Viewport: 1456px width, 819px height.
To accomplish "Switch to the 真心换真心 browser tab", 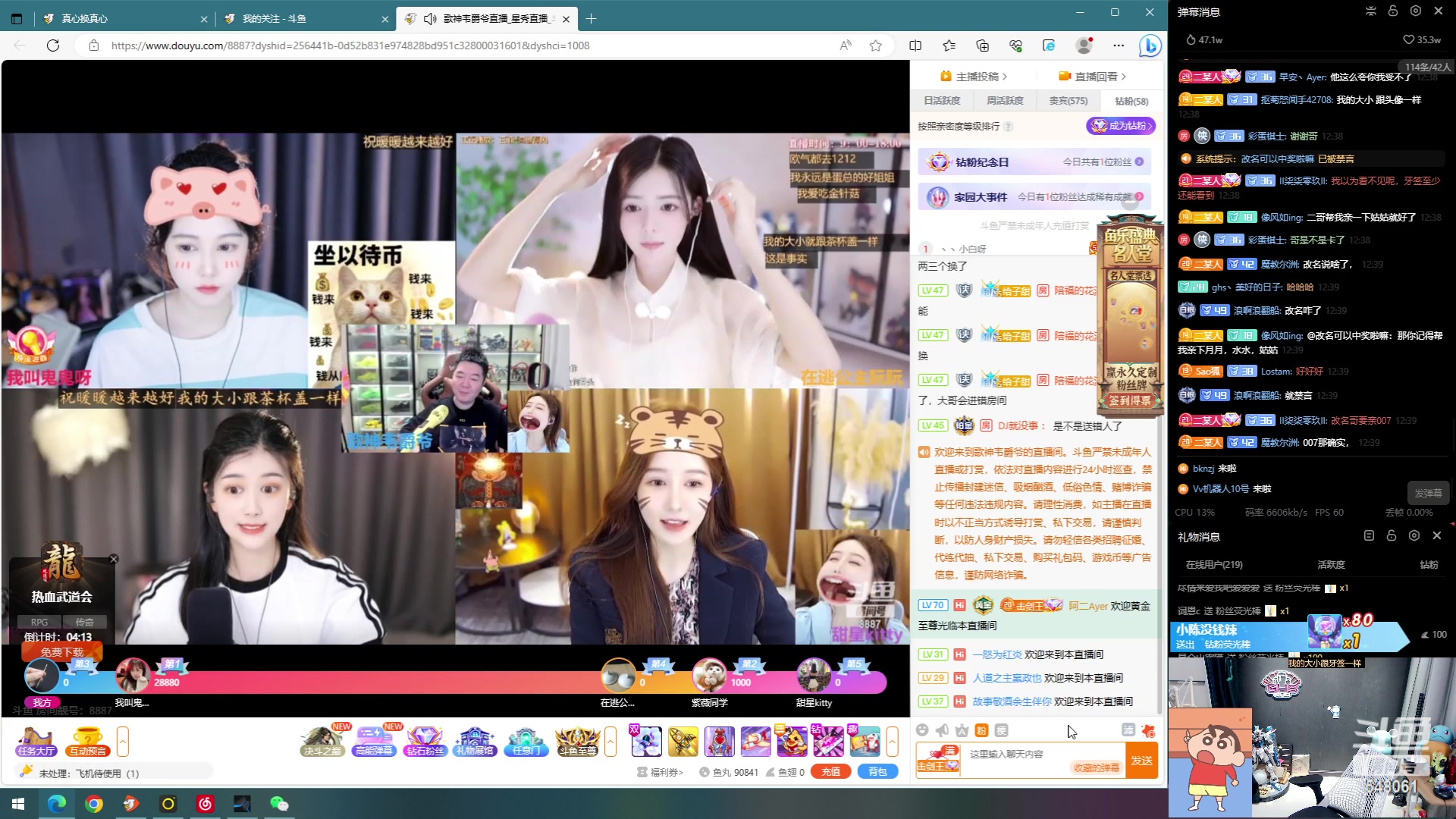I will [125, 19].
